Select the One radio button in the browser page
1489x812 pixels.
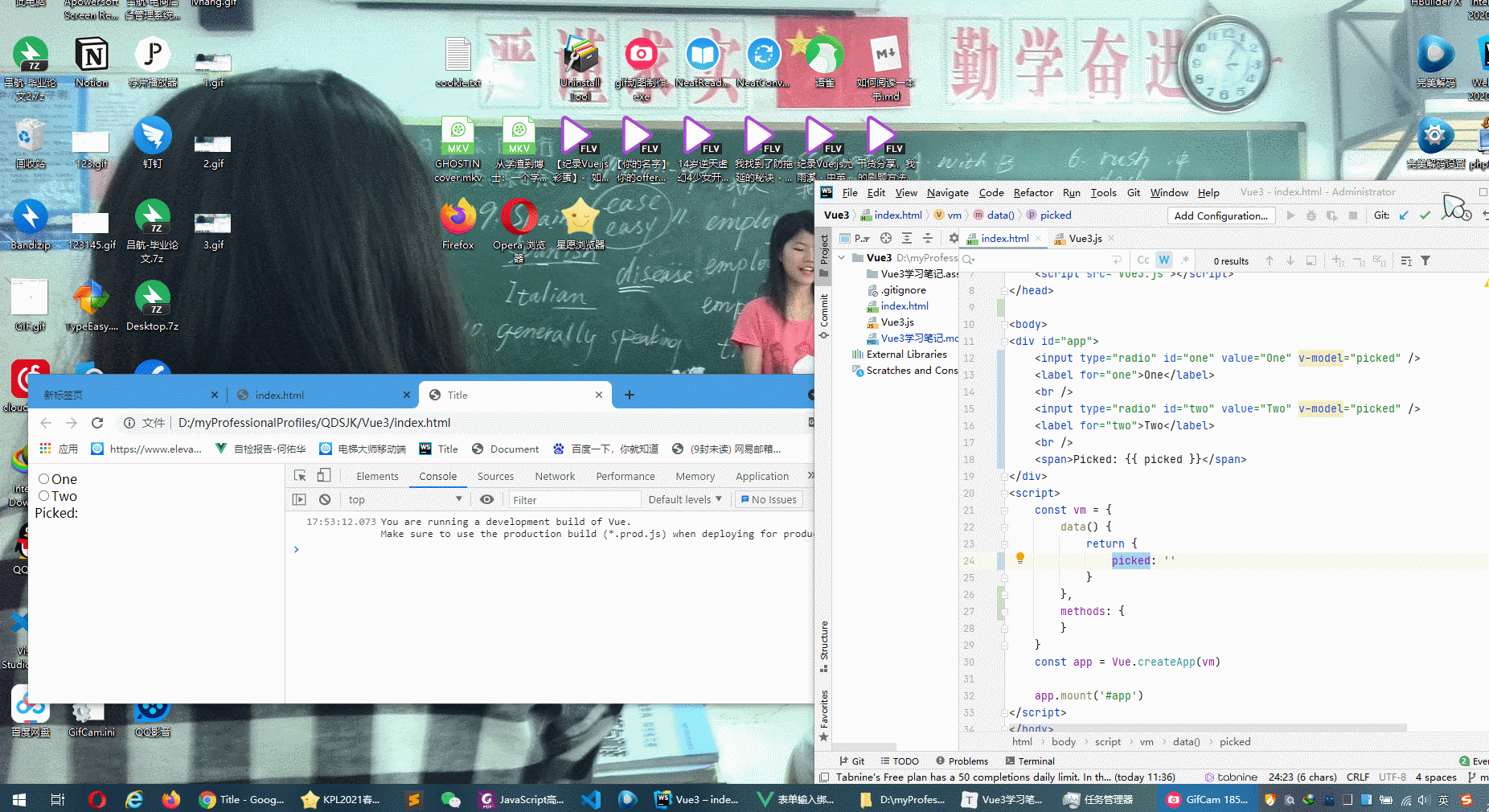click(44, 479)
